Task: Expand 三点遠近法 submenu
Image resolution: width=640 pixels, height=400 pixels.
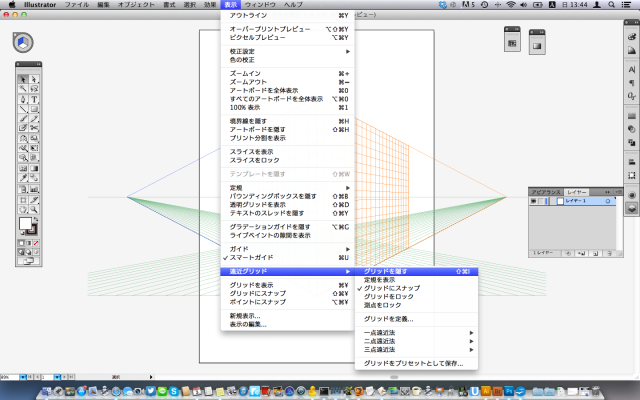Action: tap(416, 350)
